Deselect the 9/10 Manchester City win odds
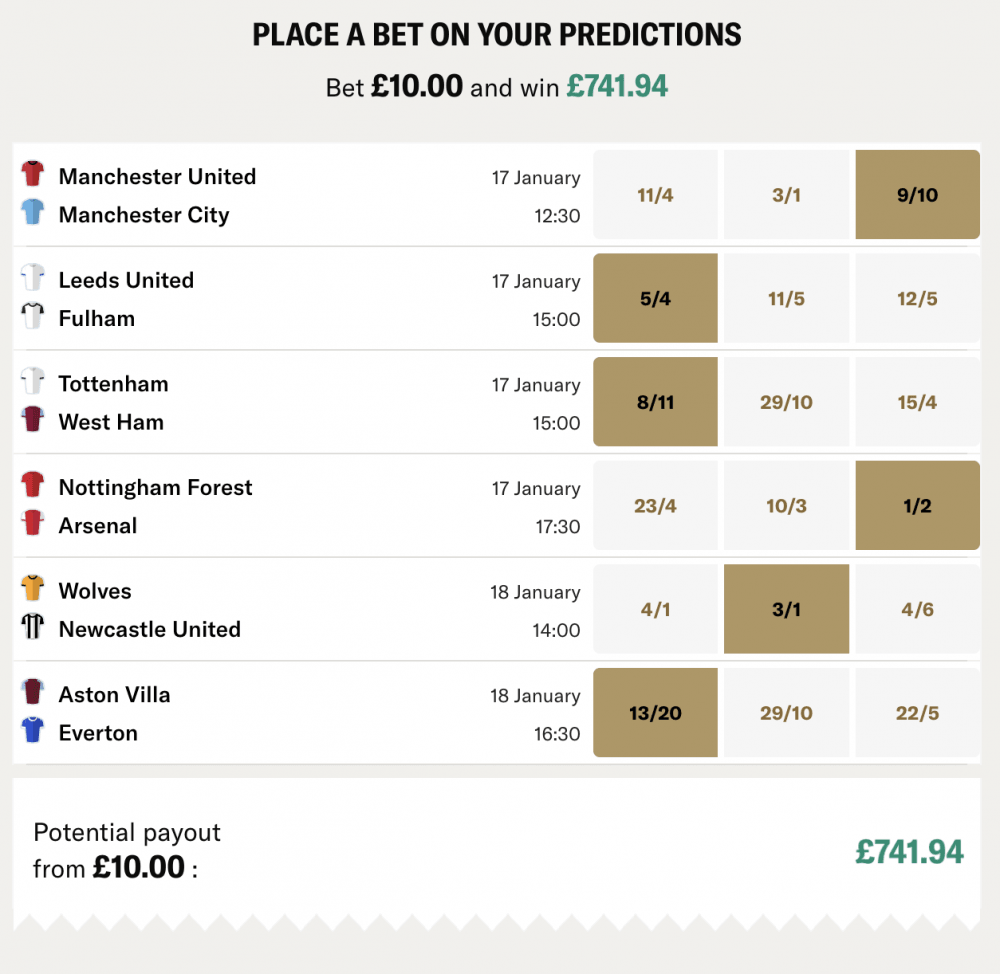1000x974 pixels. [x=916, y=194]
